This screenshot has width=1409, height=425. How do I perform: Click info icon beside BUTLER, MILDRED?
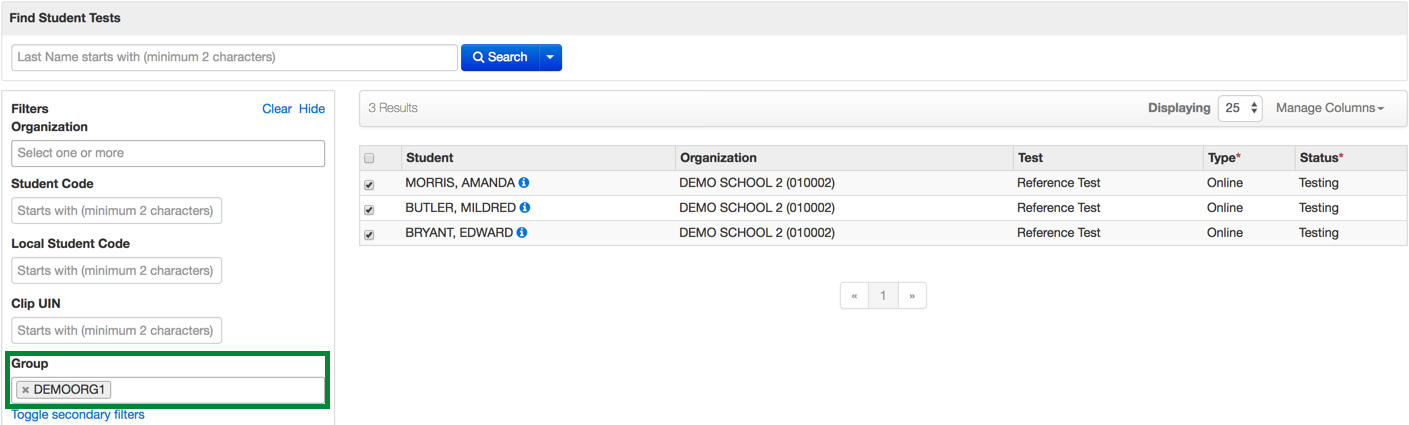tap(525, 208)
